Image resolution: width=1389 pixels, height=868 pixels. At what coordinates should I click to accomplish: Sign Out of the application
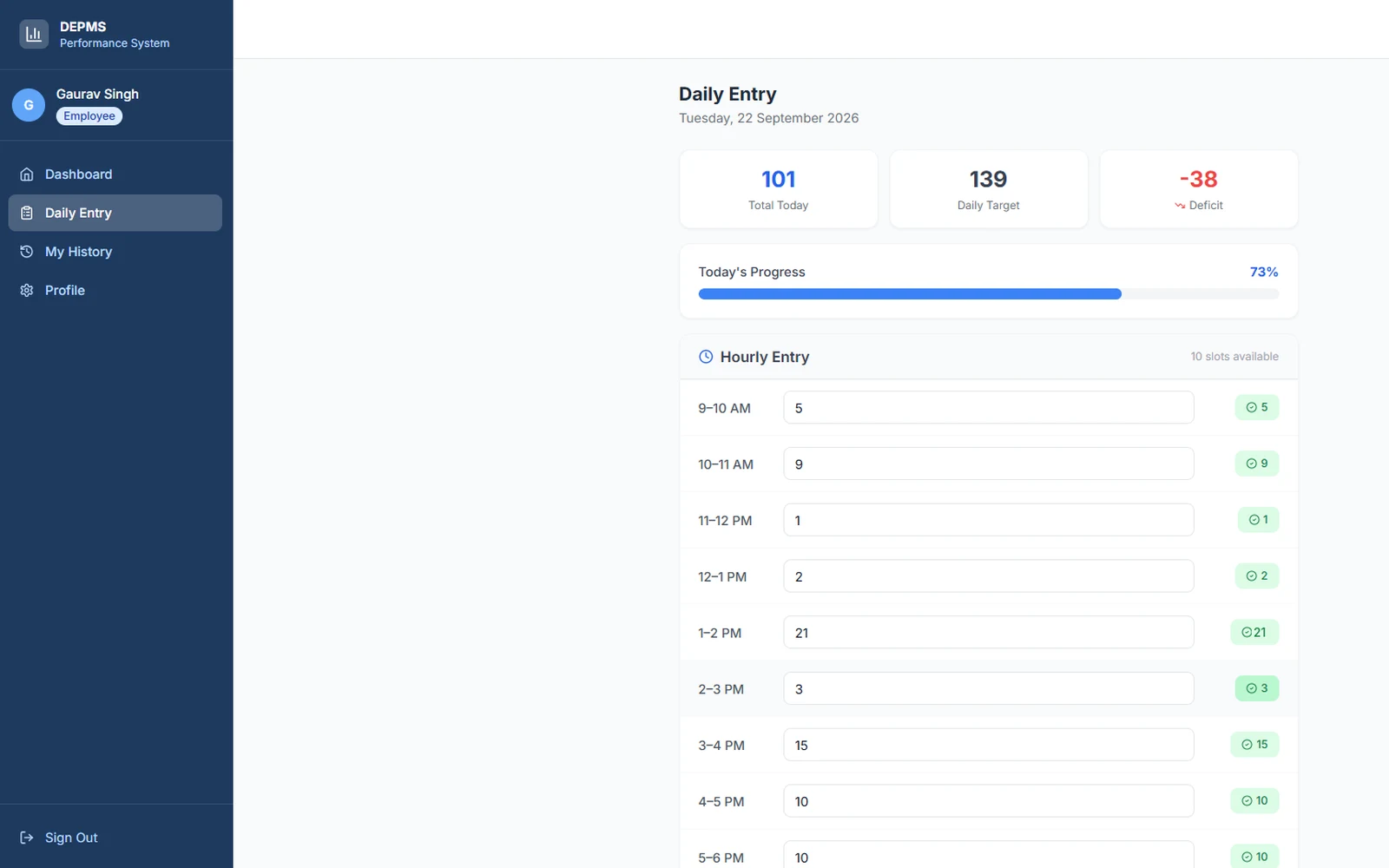(x=115, y=838)
